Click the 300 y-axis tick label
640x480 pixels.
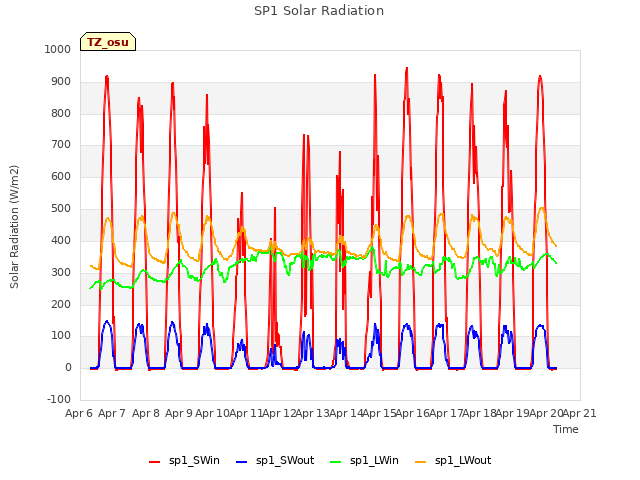[x=61, y=272]
